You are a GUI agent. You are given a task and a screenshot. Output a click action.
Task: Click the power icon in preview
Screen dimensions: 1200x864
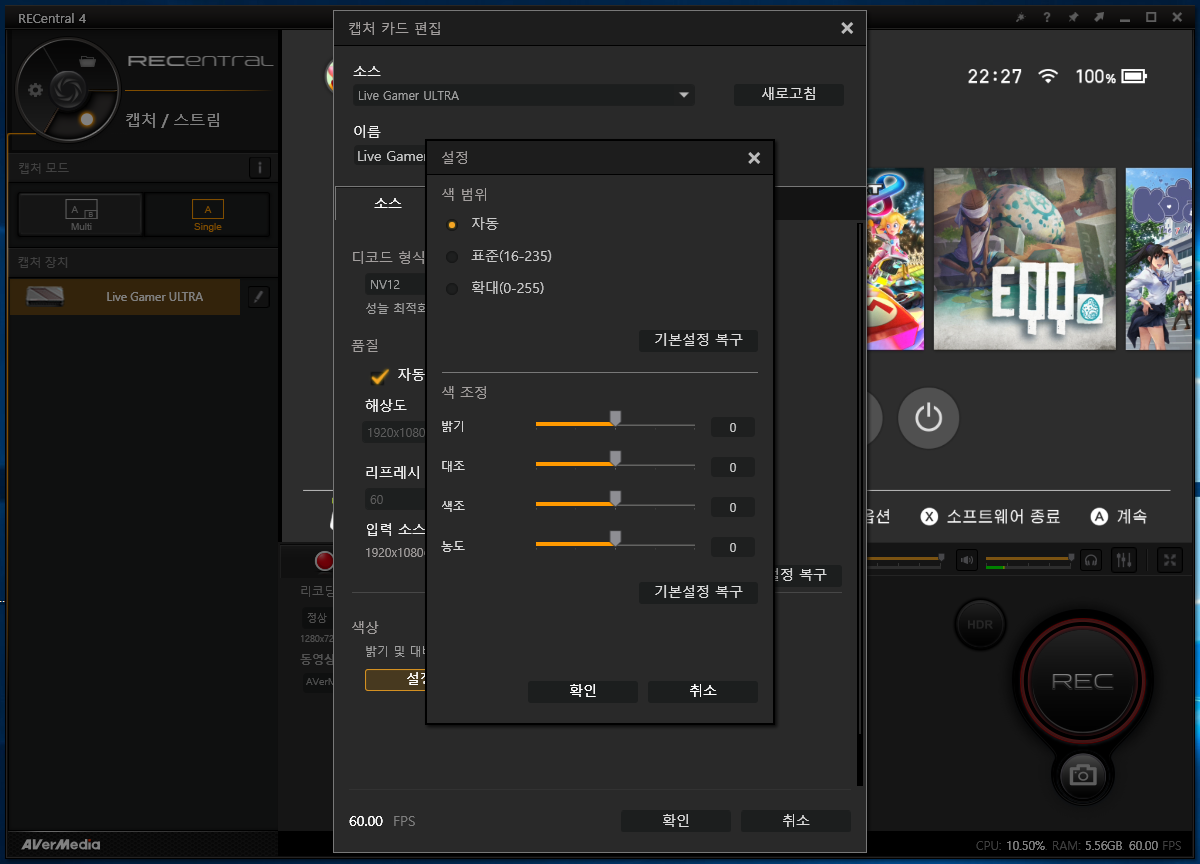click(x=928, y=417)
